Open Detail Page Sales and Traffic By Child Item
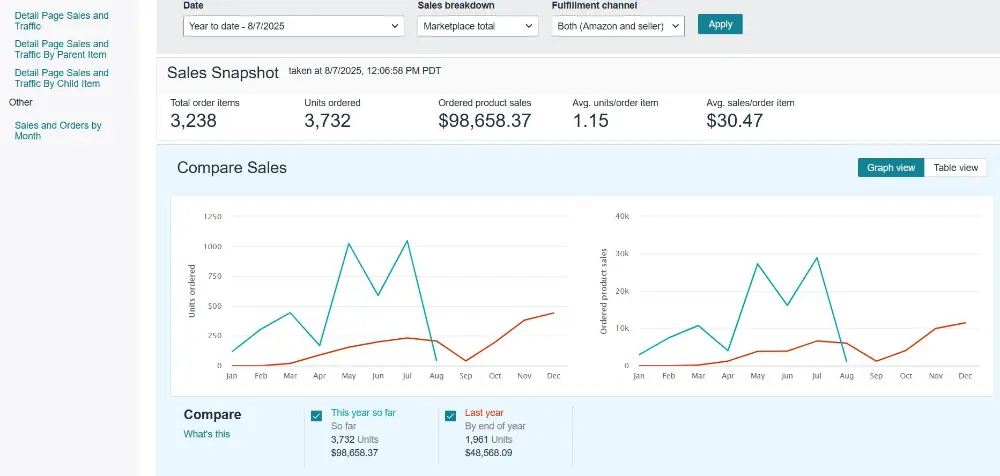The width and height of the screenshot is (1000, 476). tap(61, 78)
